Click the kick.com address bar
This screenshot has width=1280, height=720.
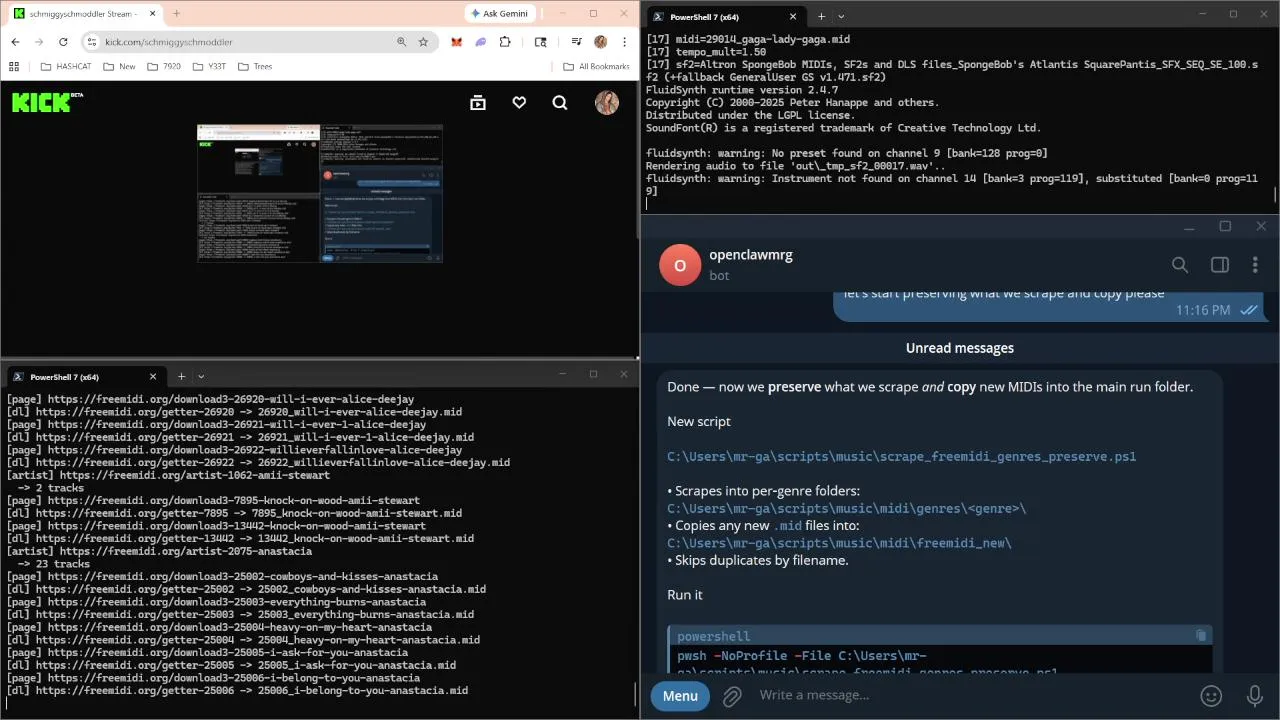(240, 42)
